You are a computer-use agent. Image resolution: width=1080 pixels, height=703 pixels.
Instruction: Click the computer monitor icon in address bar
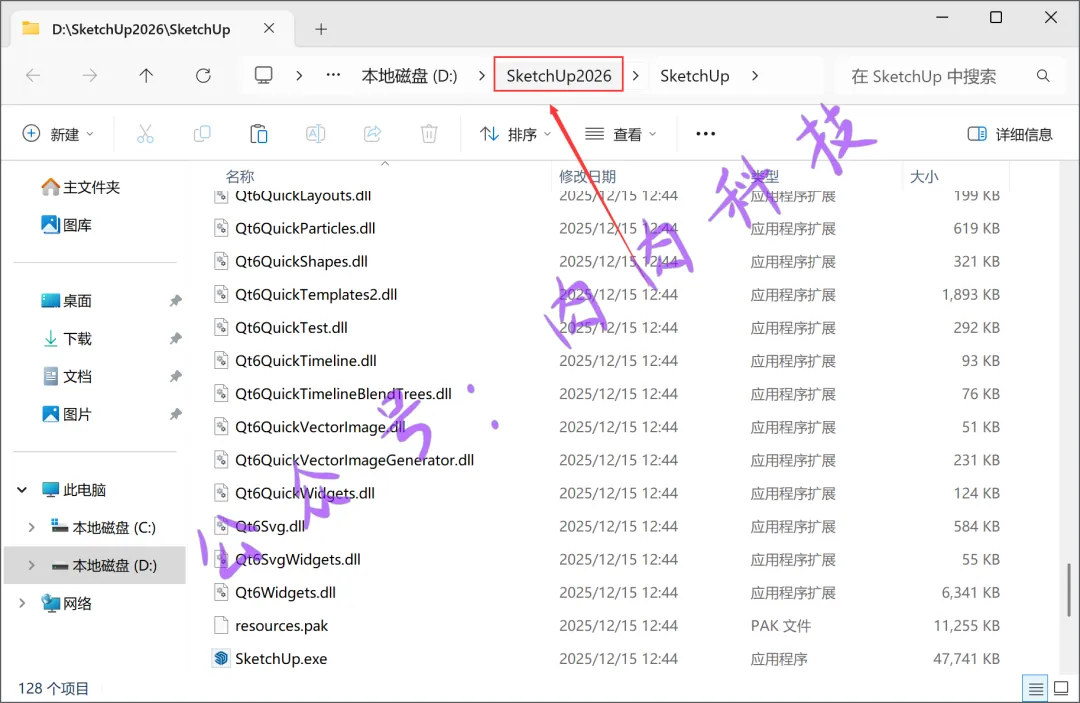(x=264, y=75)
